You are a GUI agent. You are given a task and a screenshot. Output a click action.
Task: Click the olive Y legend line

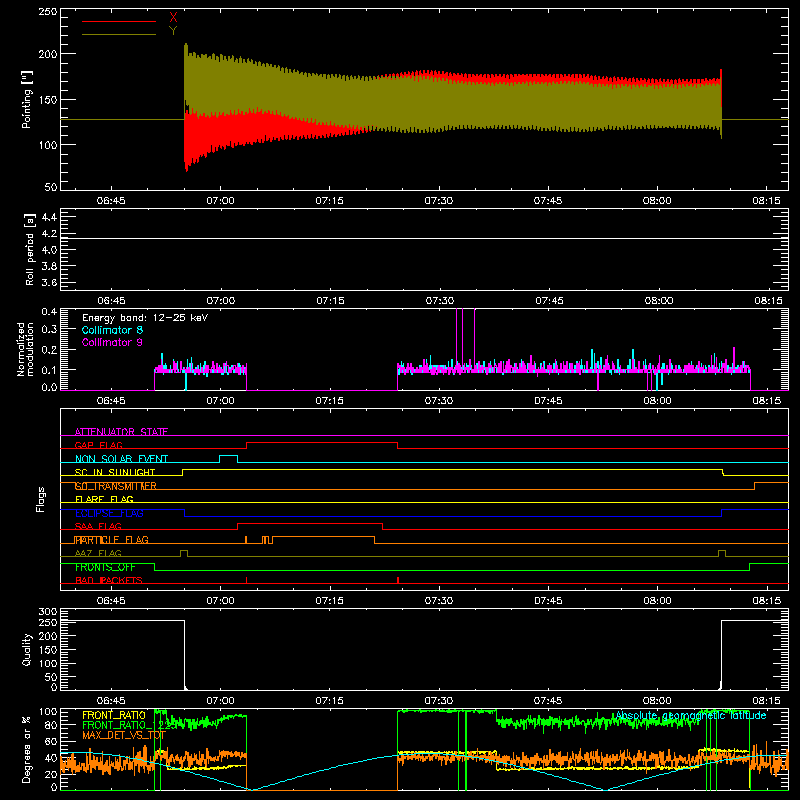coord(119,34)
